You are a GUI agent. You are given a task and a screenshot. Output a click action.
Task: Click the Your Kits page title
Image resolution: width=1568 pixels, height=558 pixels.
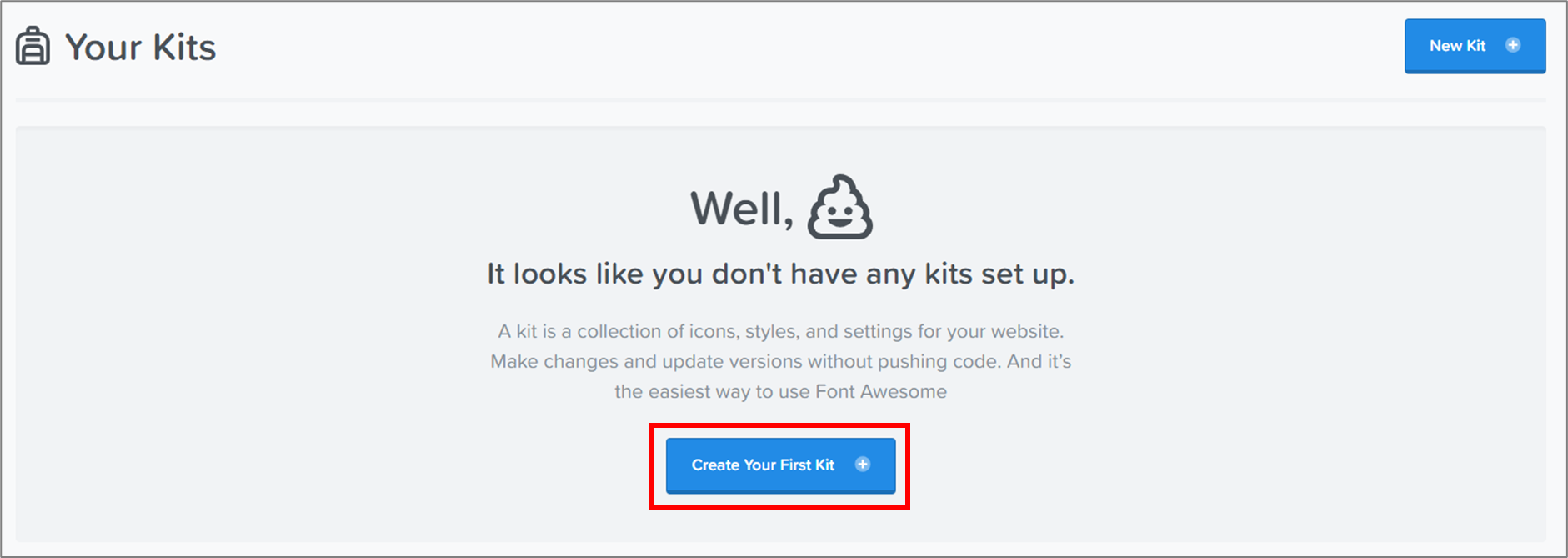pyautogui.click(x=140, y=48)
